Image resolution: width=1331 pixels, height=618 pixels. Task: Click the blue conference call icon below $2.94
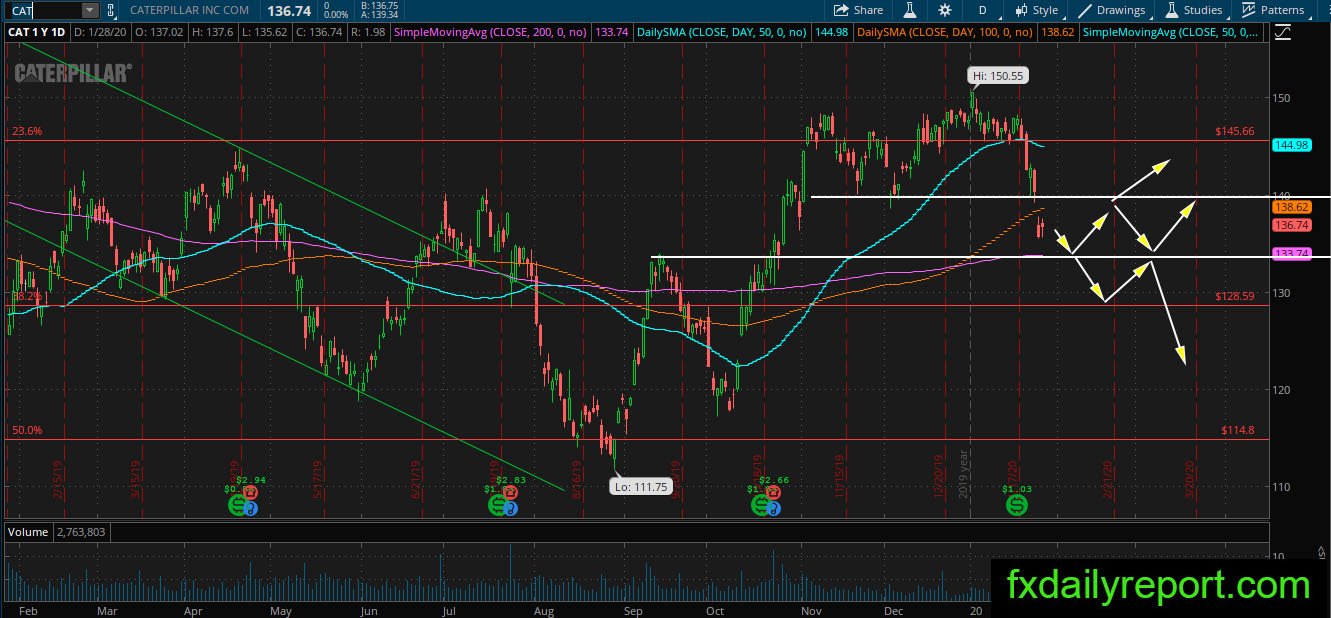(x=252, y=510)
